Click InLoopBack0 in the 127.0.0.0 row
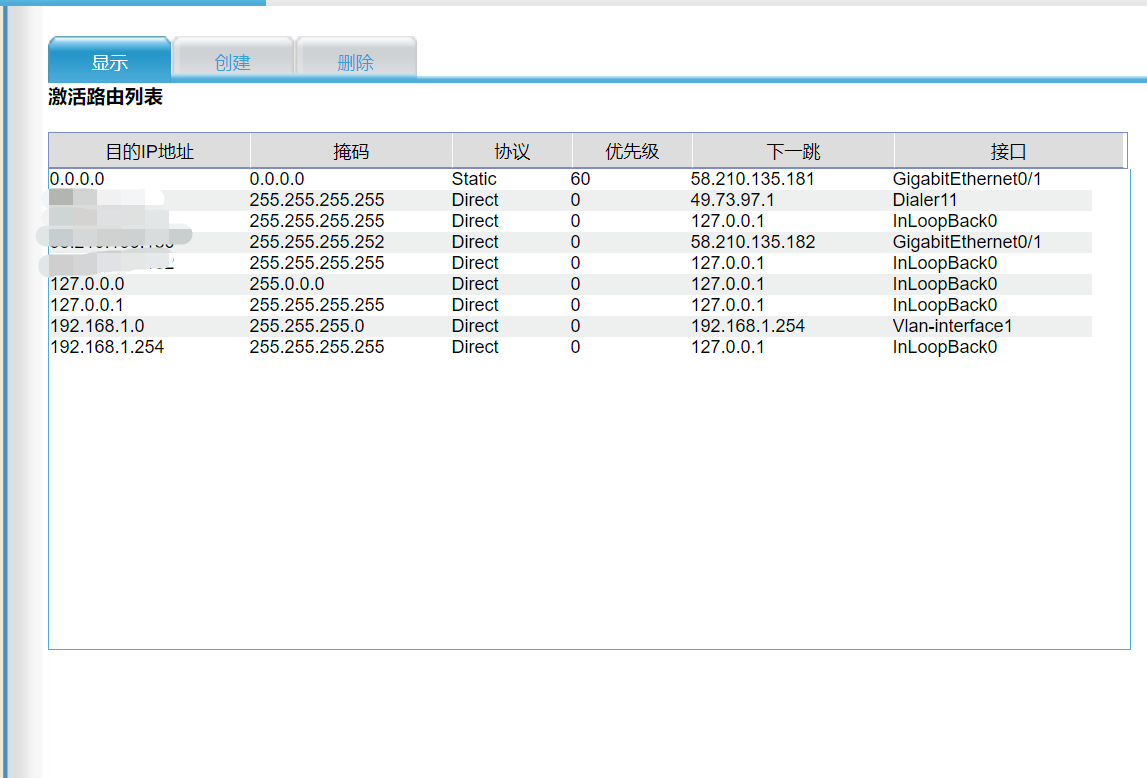1147x778 pixels. pyautogui.click(x=944, y=284)
